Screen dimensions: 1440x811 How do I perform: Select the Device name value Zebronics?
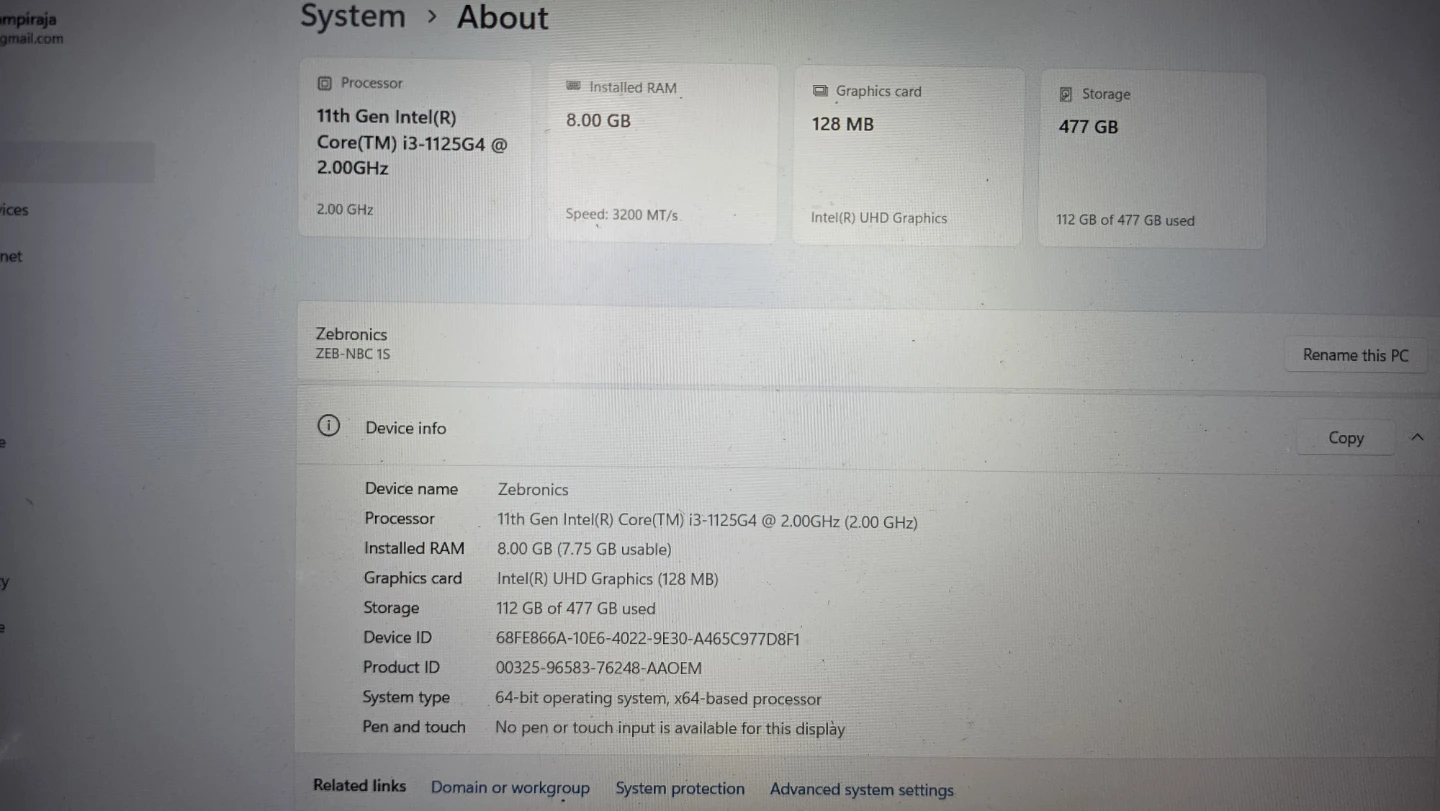pos(533,490)
